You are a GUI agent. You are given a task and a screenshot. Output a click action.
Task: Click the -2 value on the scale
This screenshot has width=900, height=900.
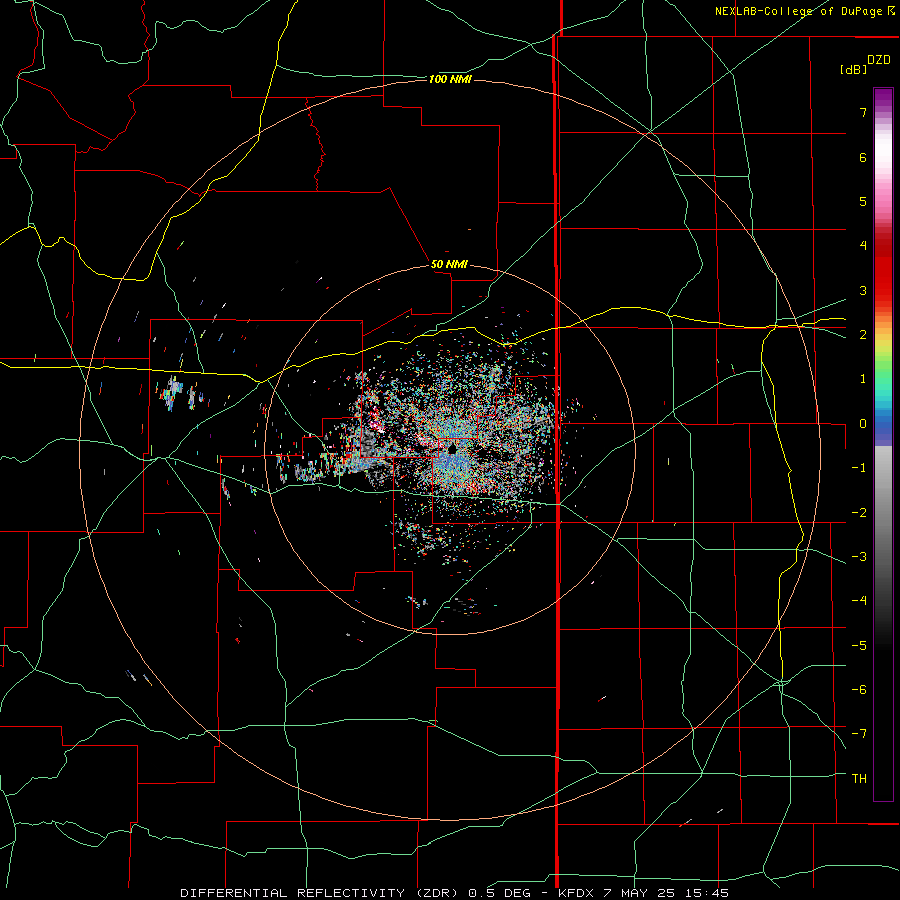859,513
